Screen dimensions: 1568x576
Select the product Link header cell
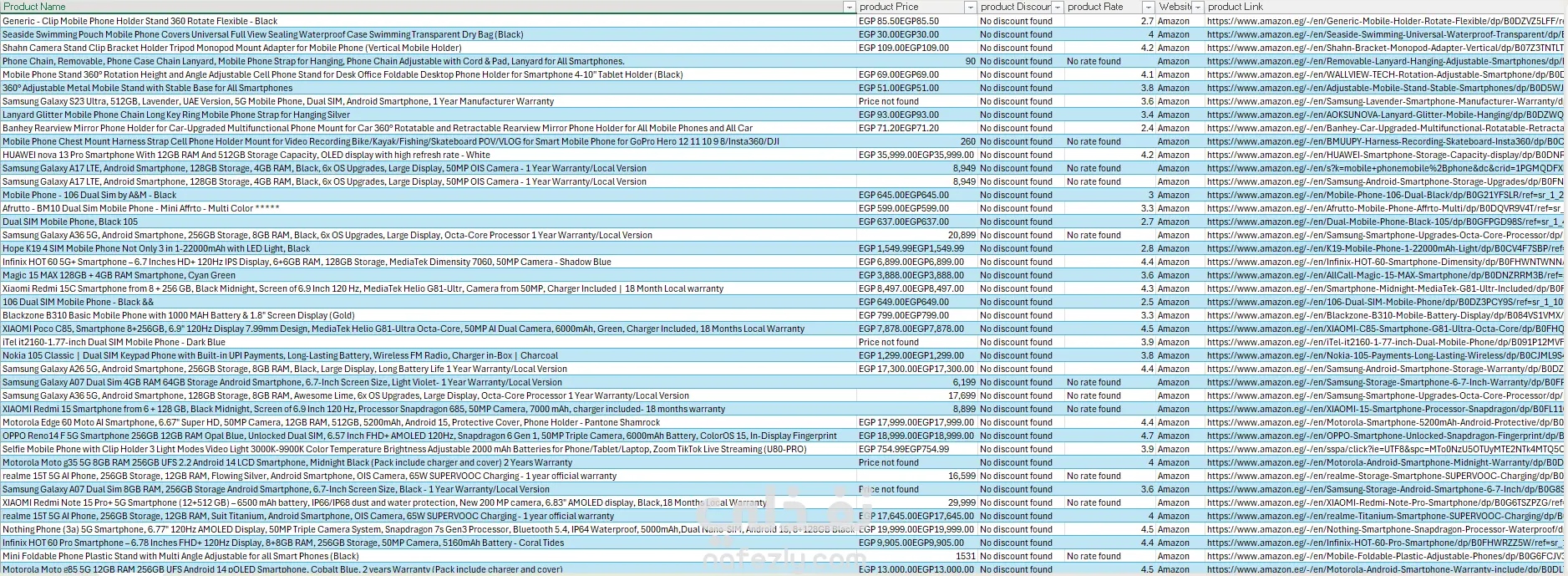[1386, 7]
